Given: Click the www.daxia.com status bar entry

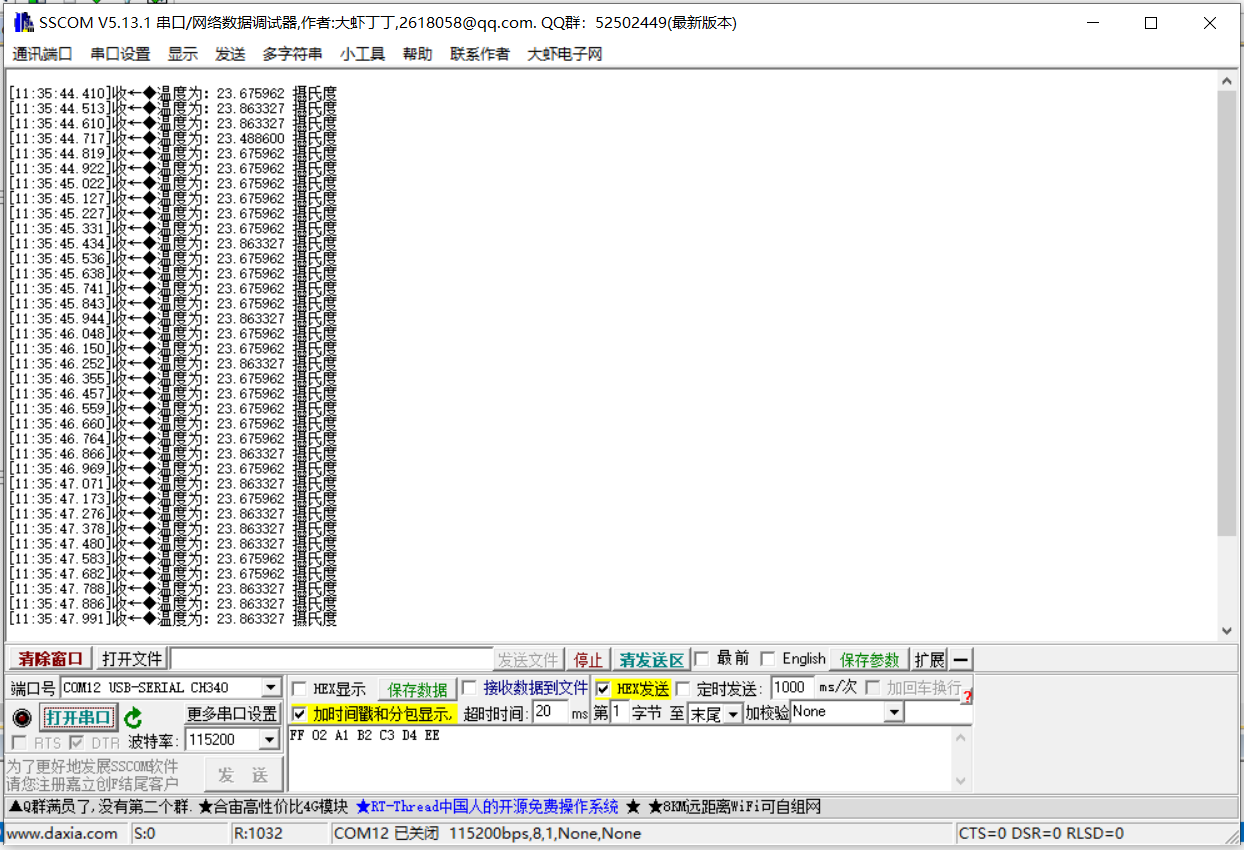Looking at the screenshot, I should 62,833.
